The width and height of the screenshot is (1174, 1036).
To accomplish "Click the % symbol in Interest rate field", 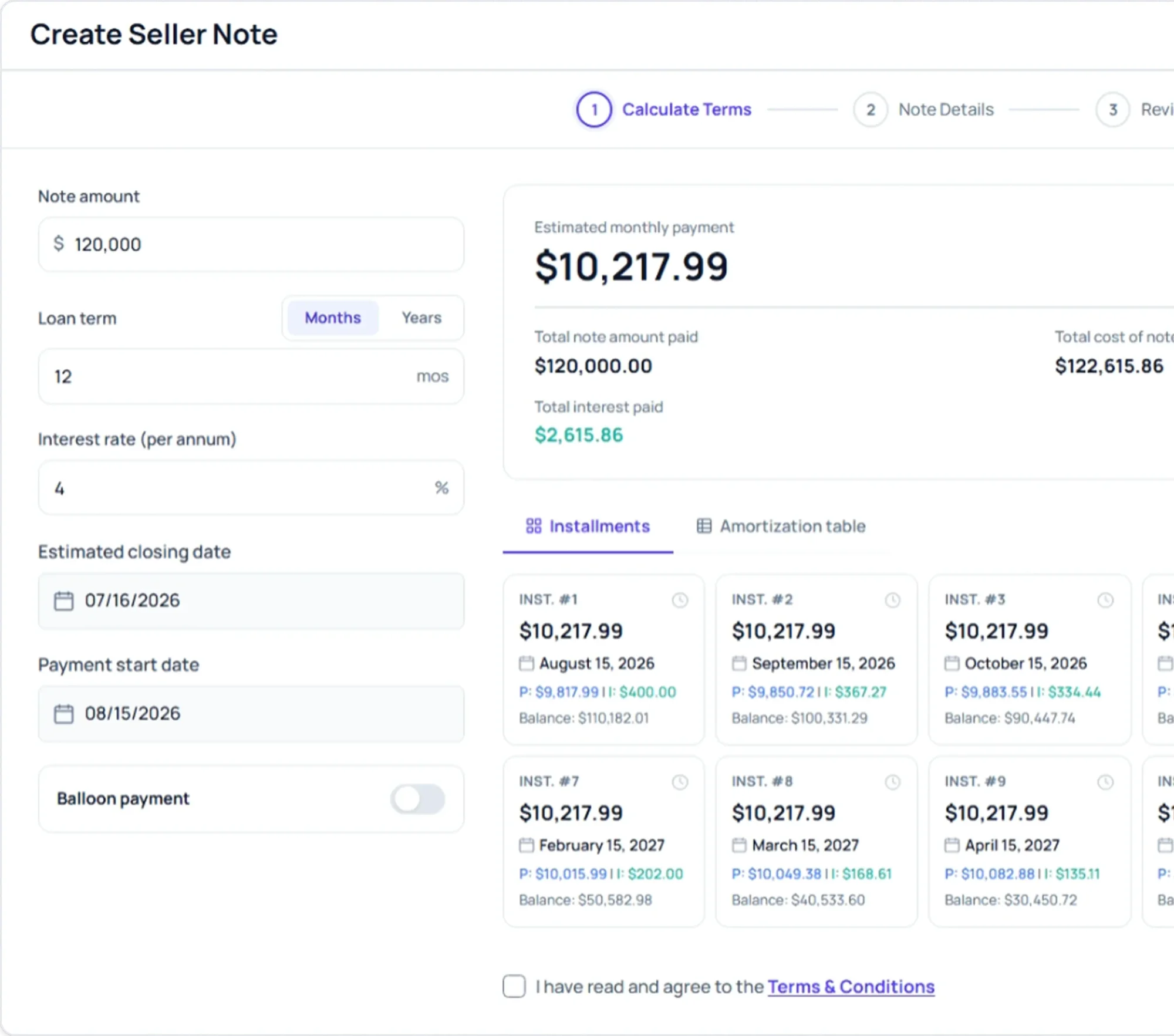I will [x=441, y=488].
